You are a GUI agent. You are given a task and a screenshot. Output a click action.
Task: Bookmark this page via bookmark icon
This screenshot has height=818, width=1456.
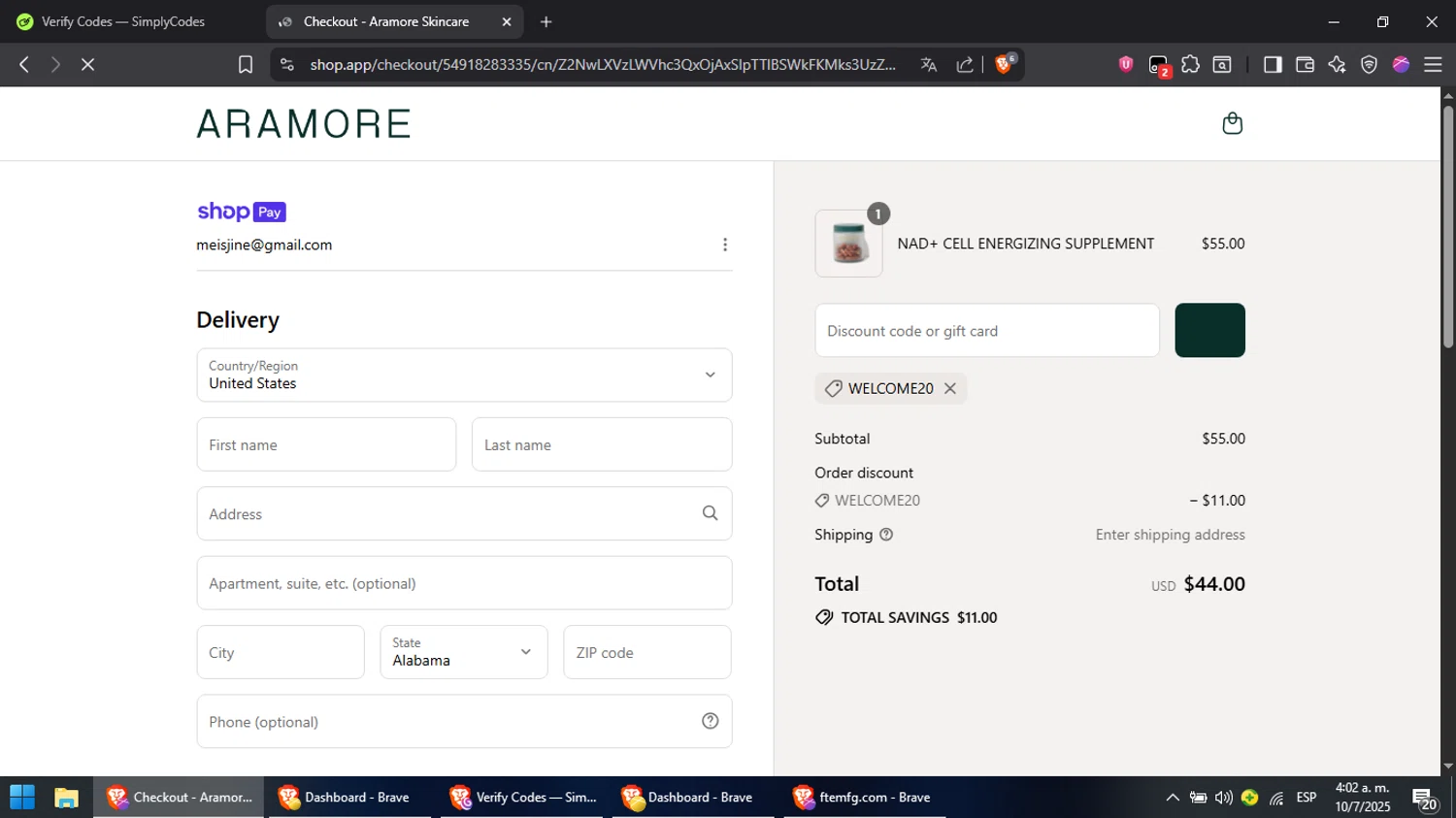point(246,64)
